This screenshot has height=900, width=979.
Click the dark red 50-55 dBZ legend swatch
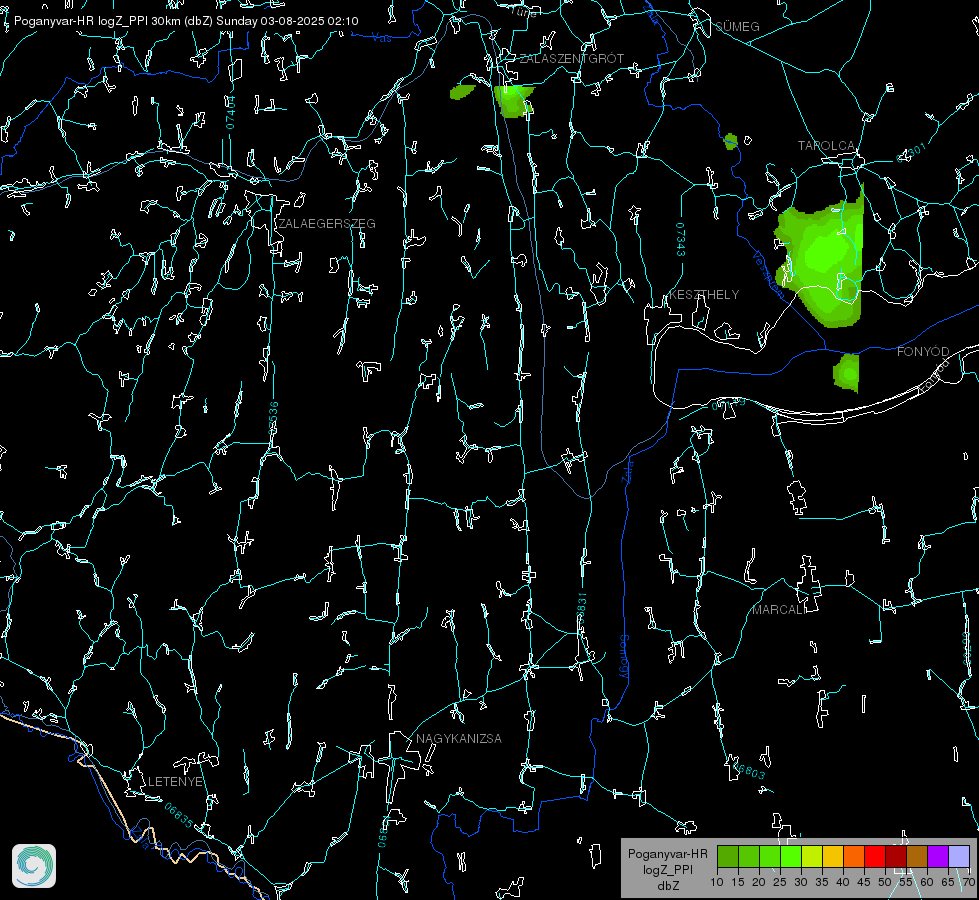(x=896, y=856)
